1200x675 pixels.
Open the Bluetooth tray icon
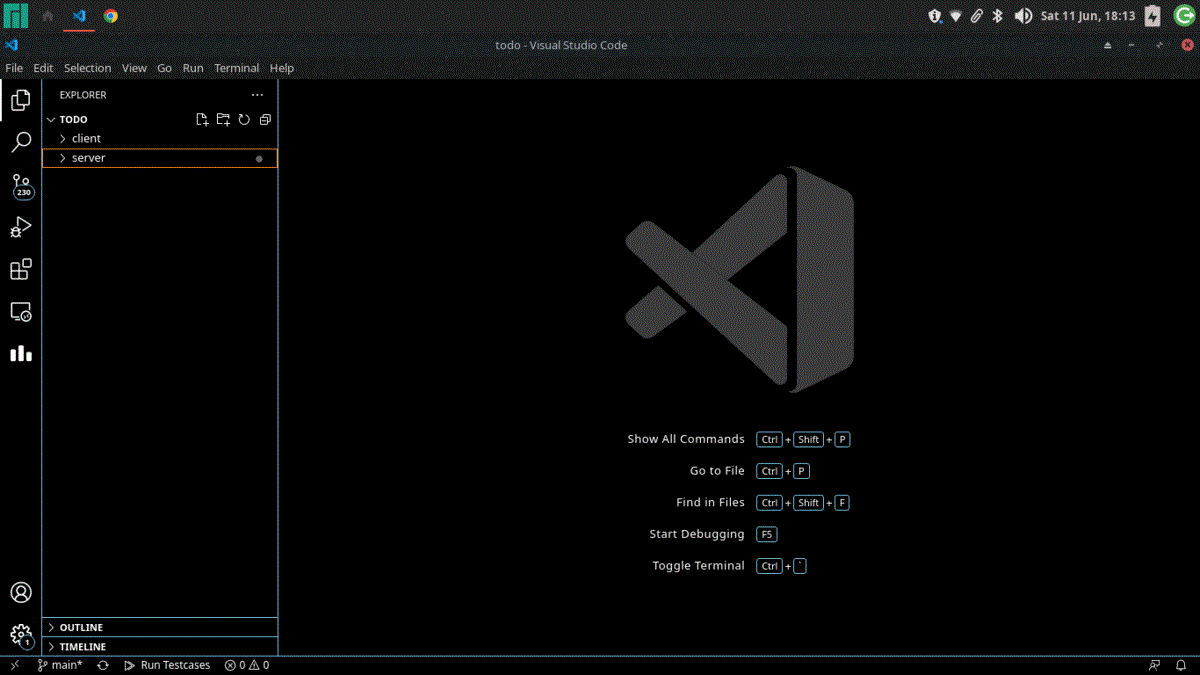pos(997,16)
